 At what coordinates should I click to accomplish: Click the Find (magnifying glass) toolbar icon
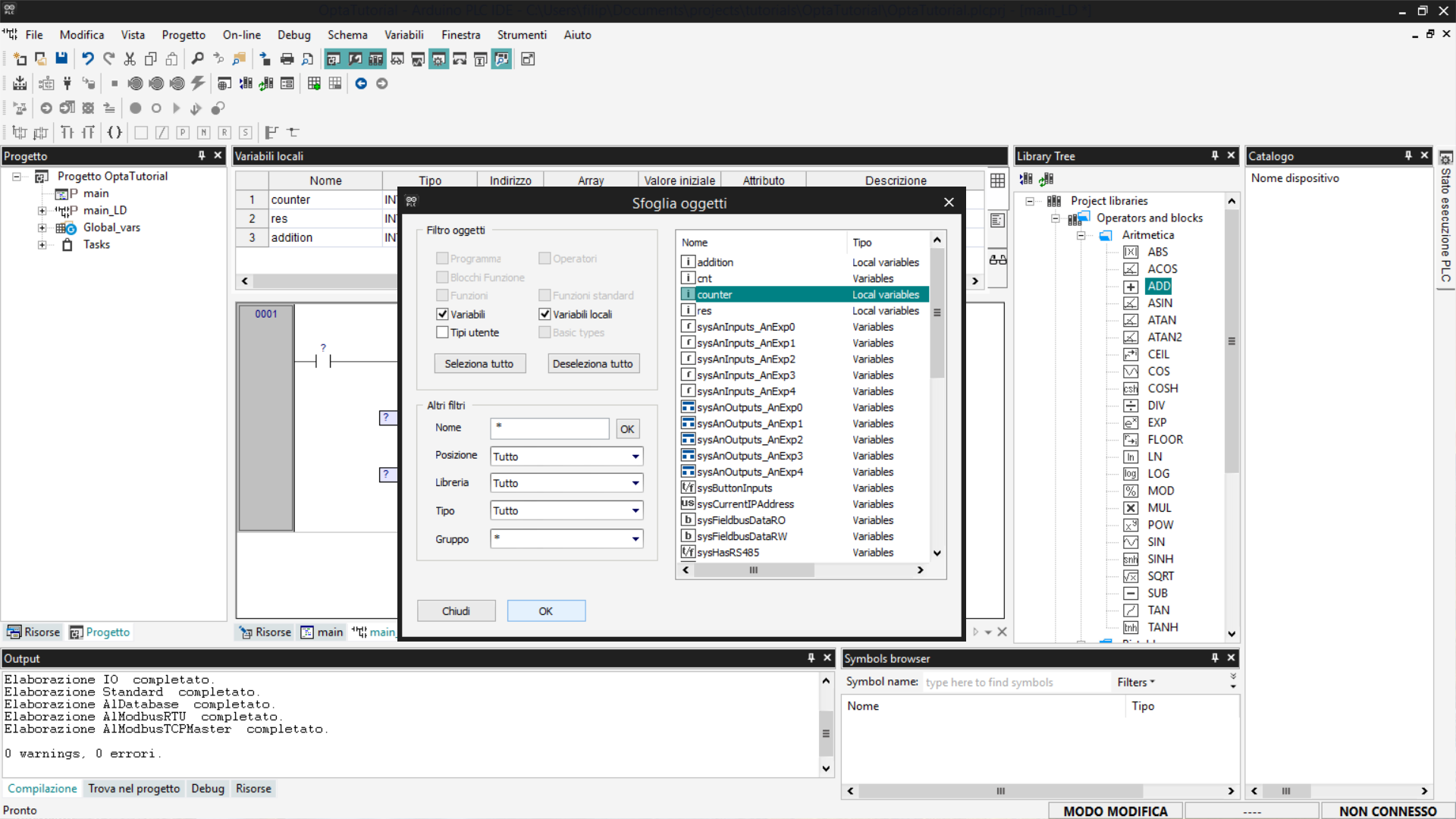tap(197, 58)
